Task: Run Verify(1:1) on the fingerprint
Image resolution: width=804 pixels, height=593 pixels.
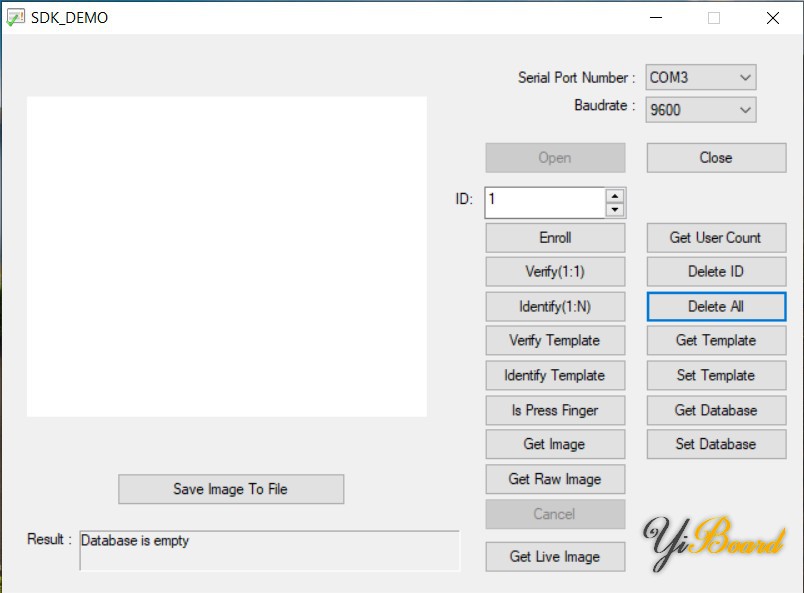Action: (x=555, y=272)
